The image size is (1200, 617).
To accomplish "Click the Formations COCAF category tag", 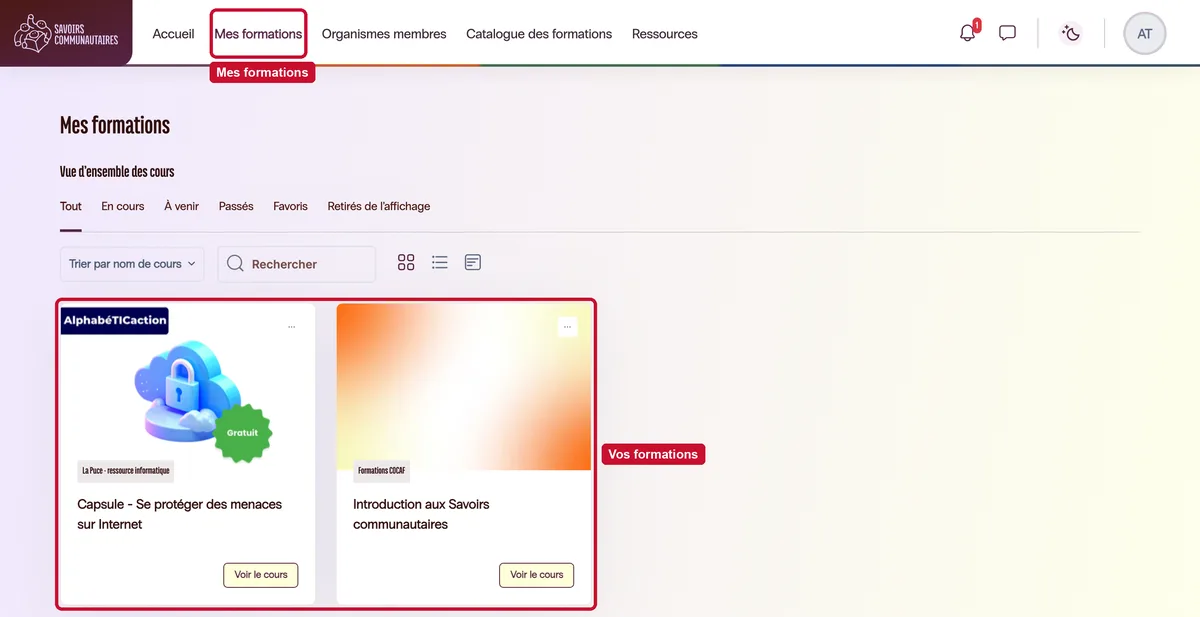I will pos(382,471).
